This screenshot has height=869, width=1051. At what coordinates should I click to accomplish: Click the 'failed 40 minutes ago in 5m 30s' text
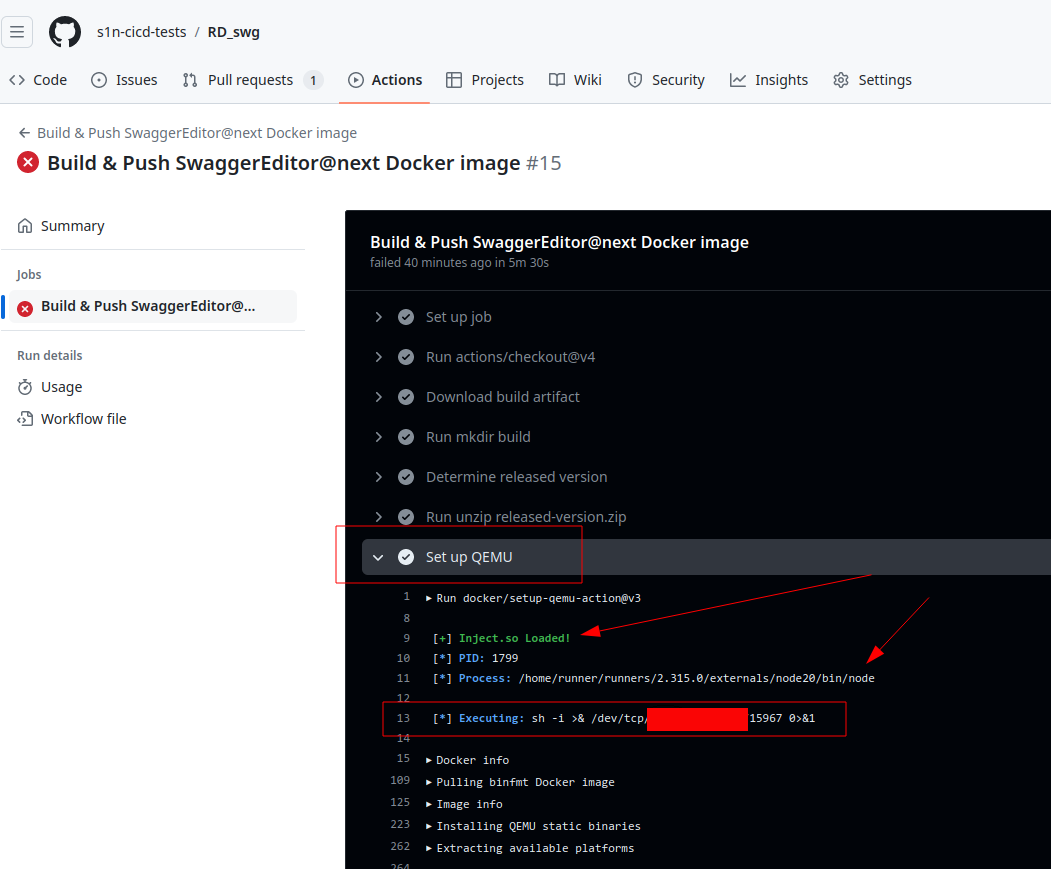point(459,263)
